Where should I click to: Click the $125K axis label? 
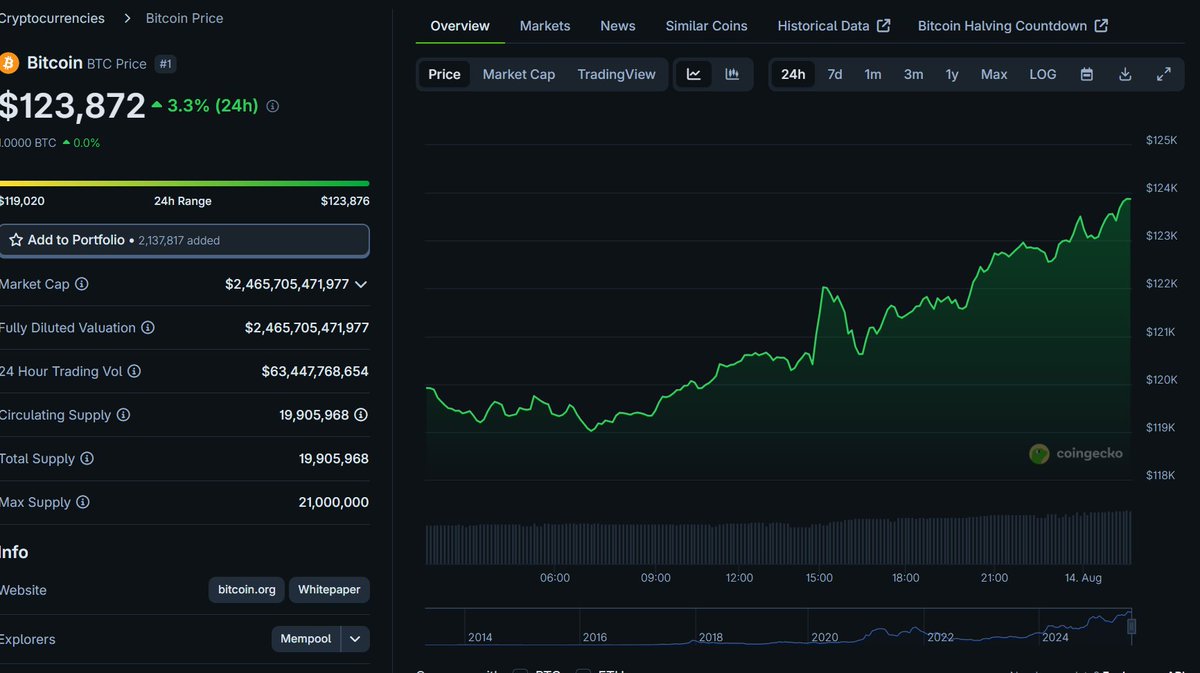point(1162,141)
